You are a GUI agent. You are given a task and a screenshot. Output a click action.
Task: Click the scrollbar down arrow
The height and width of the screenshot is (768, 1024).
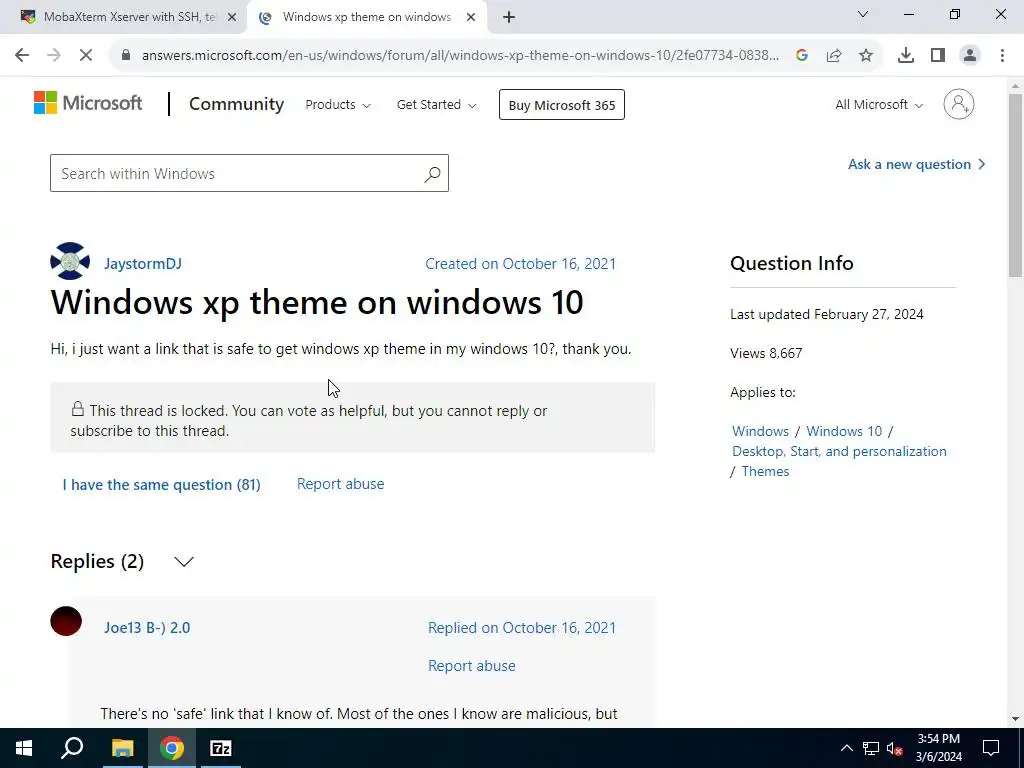pyautogui.click(x=1016, y=719)
